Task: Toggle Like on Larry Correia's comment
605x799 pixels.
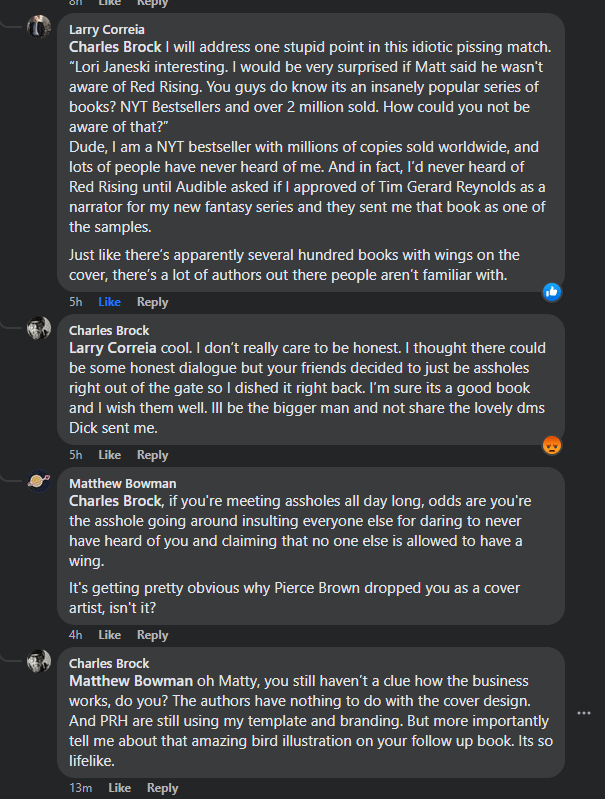Action: (109, 302)
